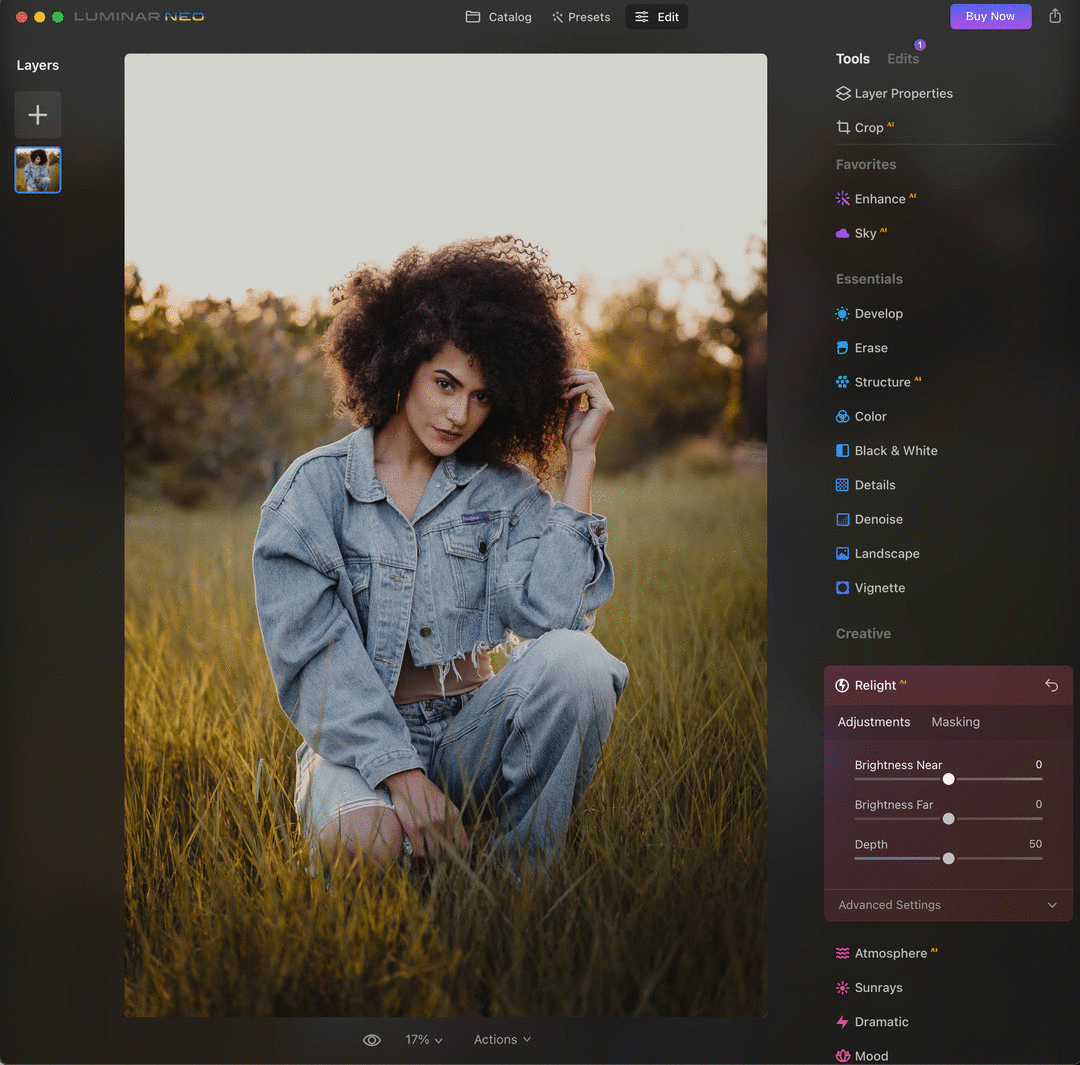1080x1065 pixels.
Task: Click the Brightness Near slider handle
Action: coord(948,779)
